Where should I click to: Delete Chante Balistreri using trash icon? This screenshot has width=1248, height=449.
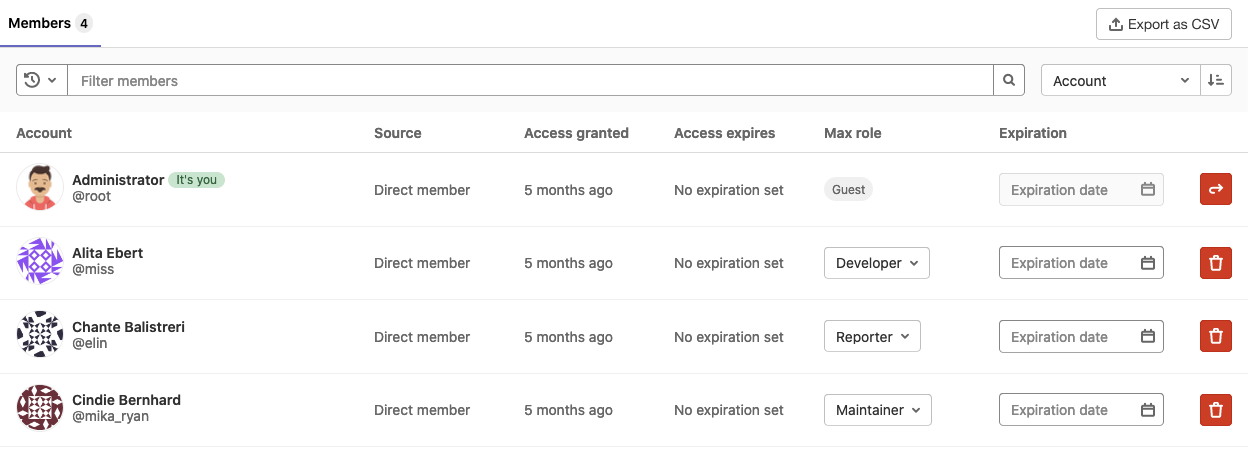[1215, 337]
